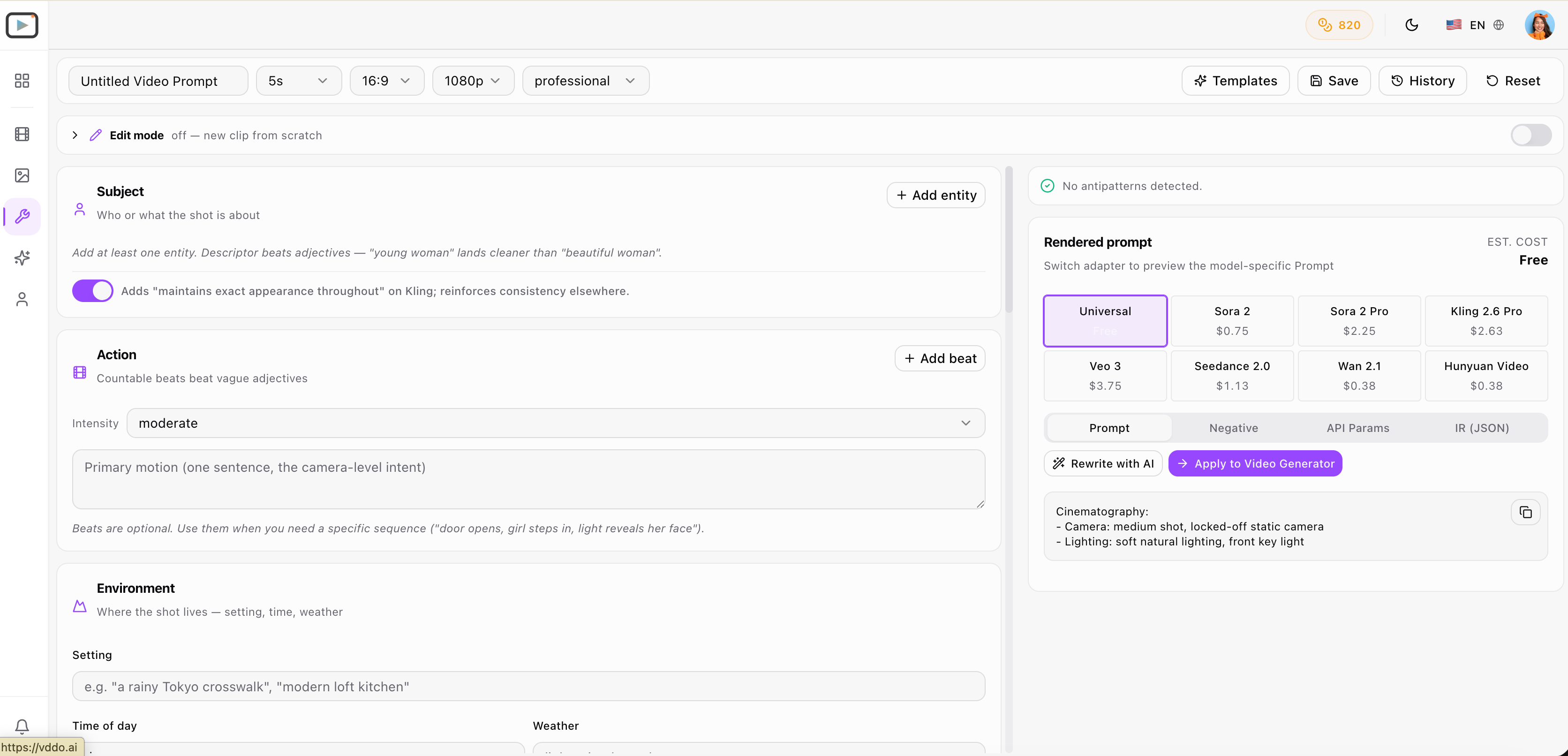Click the Primary motion text area
The height and width of the screenshot is (756, 1568).
point(528,479)
